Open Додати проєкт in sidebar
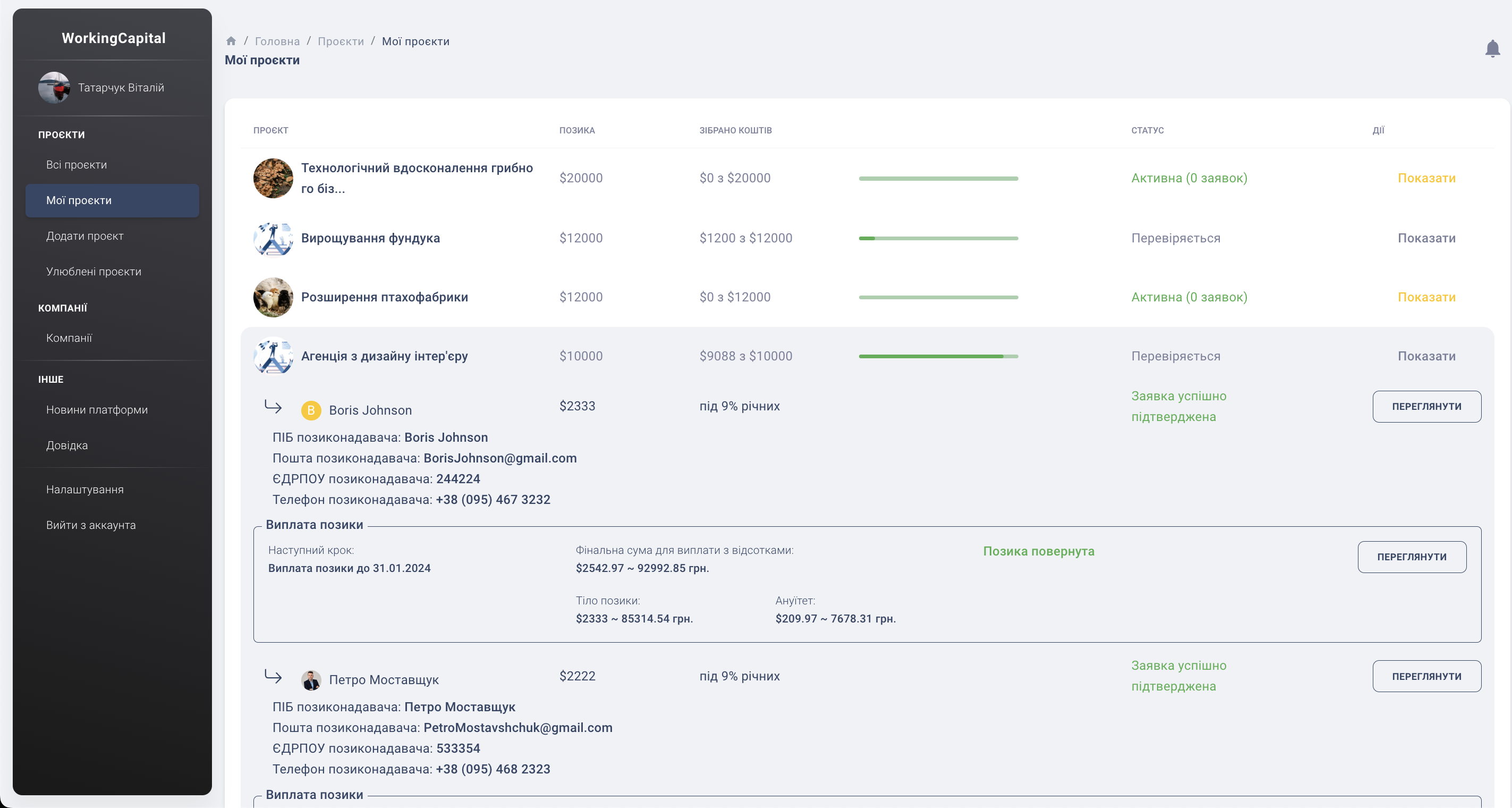The image size is (1512, 808). pyautogui.click(x=84, y=236)
